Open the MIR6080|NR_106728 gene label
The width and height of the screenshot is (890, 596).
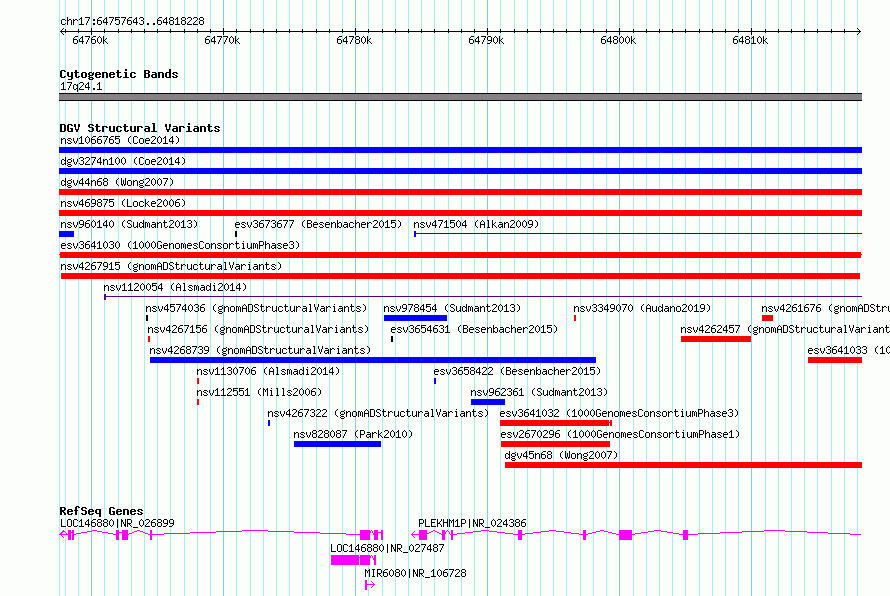coord(415,573)
